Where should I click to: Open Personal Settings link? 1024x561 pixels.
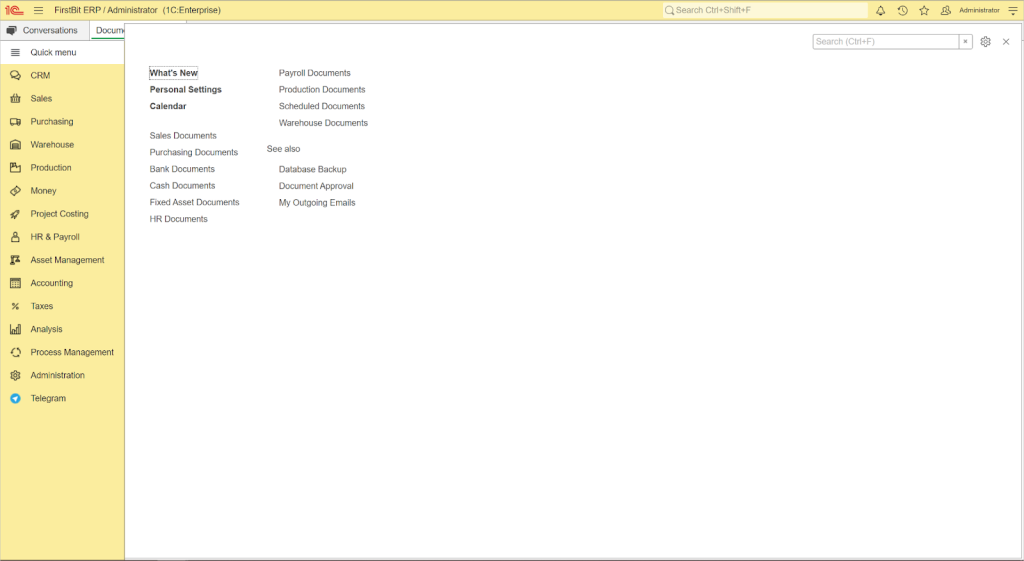tap(185, 89)
